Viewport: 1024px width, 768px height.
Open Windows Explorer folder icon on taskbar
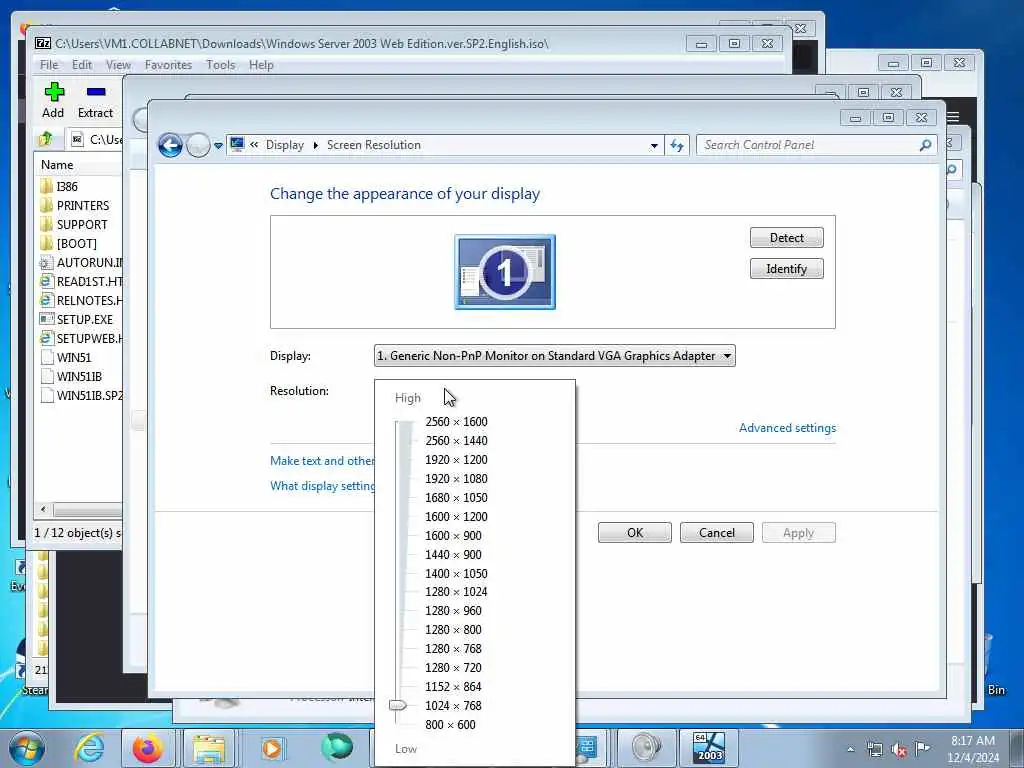209,748
